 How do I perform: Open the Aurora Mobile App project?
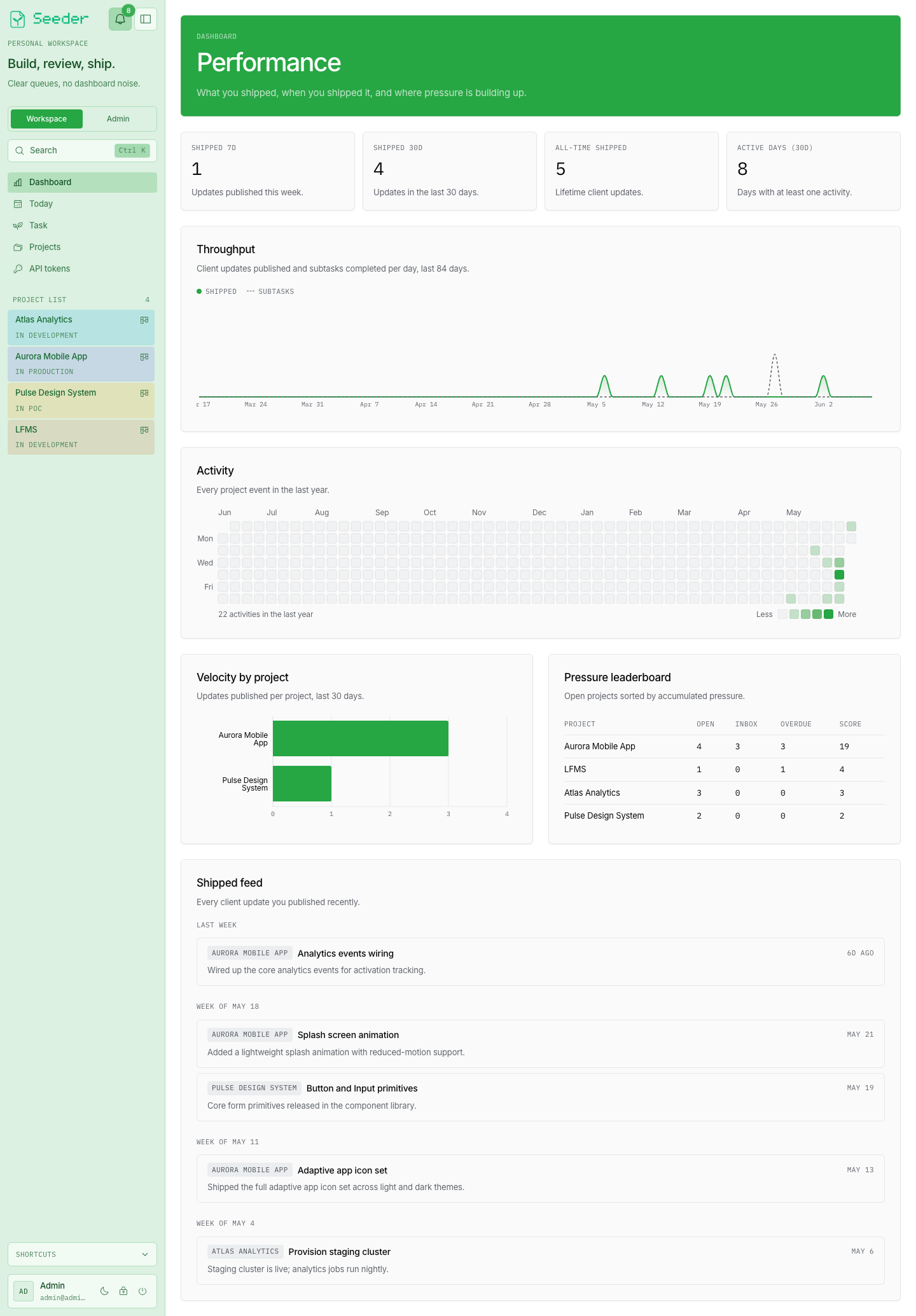click(81, 364)
